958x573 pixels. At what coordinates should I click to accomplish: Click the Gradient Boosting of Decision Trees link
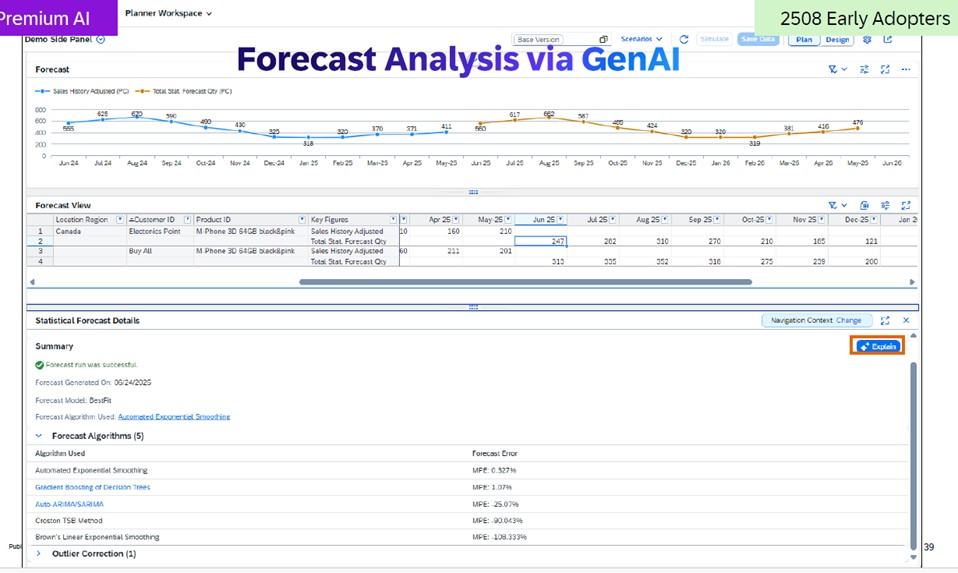92,487
